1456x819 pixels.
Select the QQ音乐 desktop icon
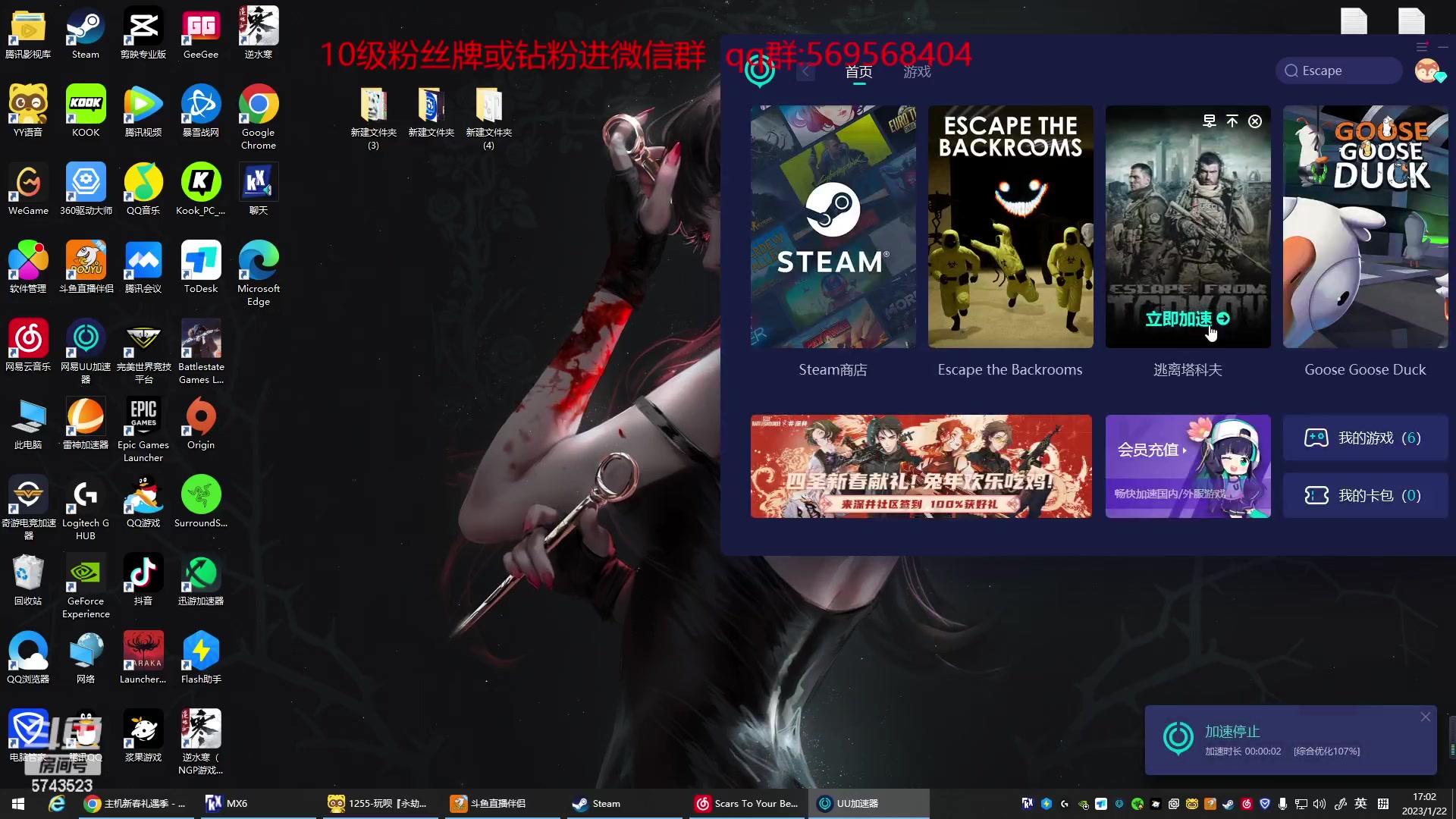pyautogui.click(x=143, y=189)
